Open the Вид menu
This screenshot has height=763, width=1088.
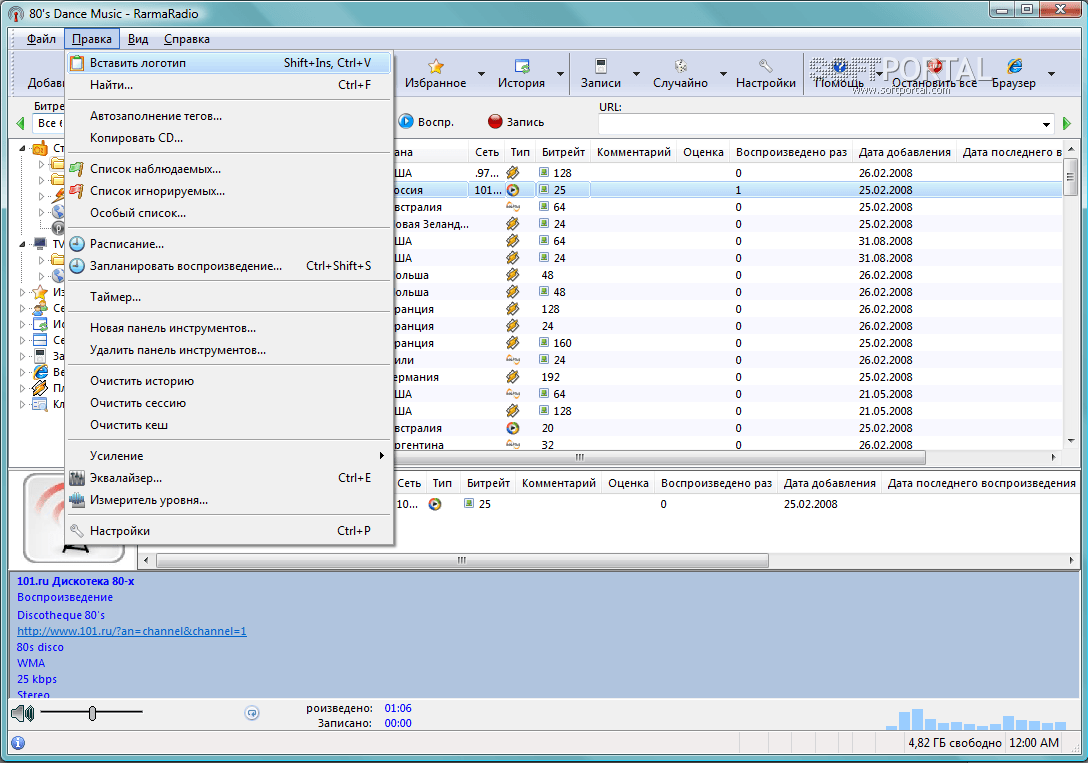[x=138, y=39]
